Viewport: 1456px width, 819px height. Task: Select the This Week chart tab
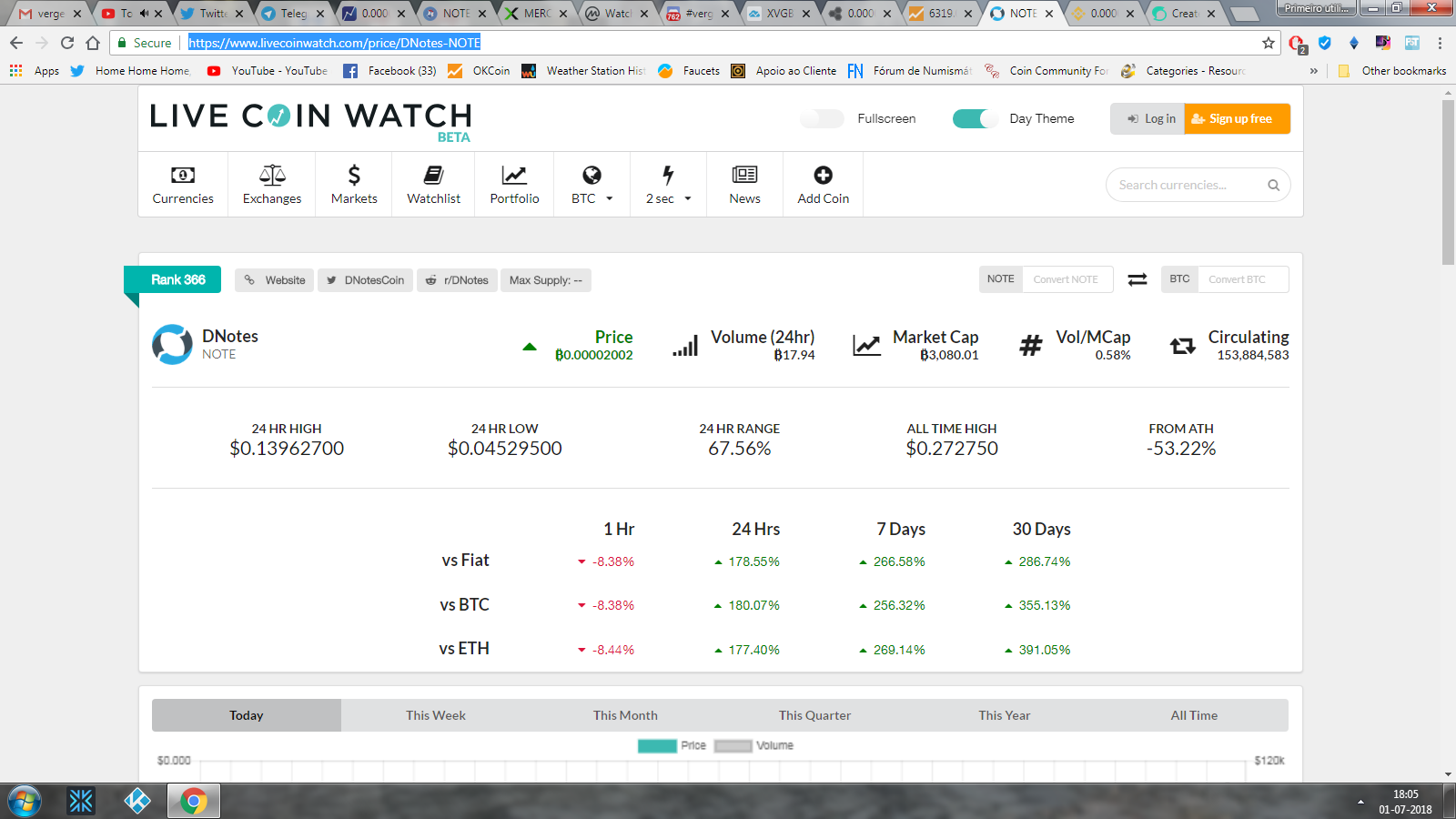coord(436,715)
